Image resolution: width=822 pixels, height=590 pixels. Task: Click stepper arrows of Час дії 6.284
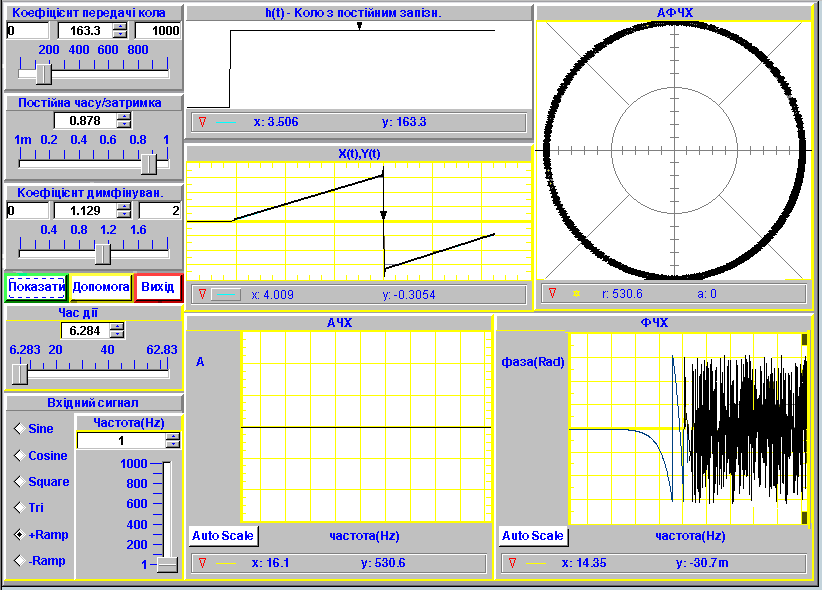coord(117,330)
